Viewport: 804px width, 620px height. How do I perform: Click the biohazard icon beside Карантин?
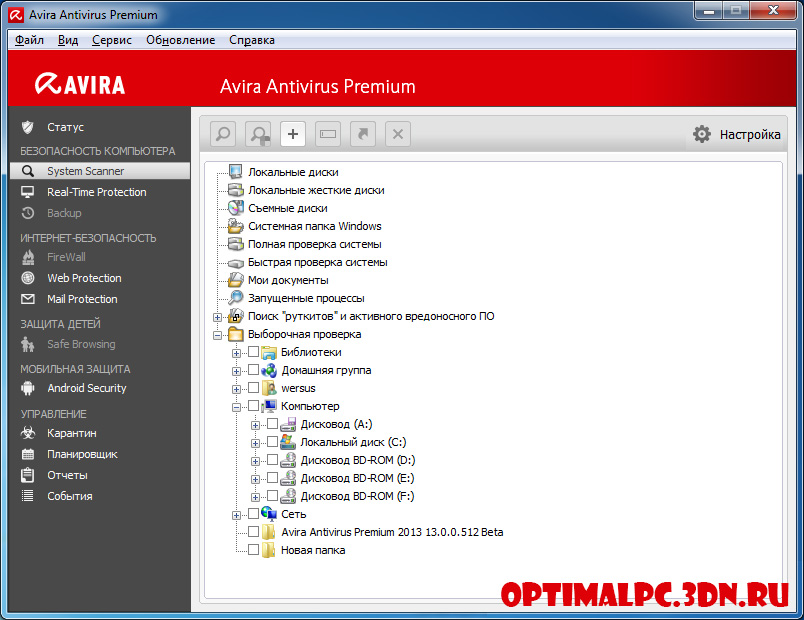(x=28, y=433)
